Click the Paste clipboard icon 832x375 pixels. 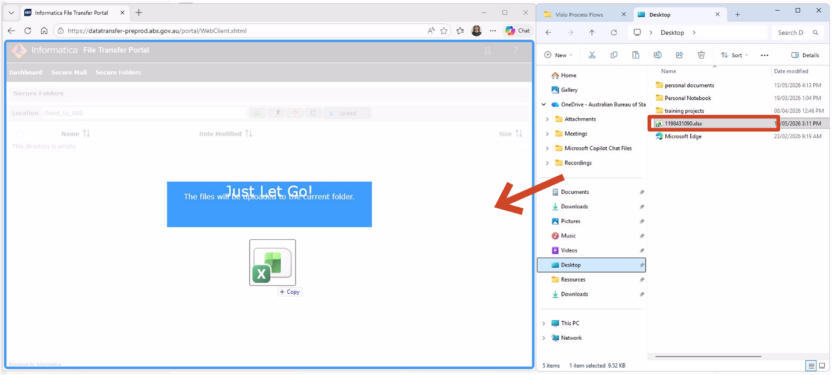tap(636, 55)
